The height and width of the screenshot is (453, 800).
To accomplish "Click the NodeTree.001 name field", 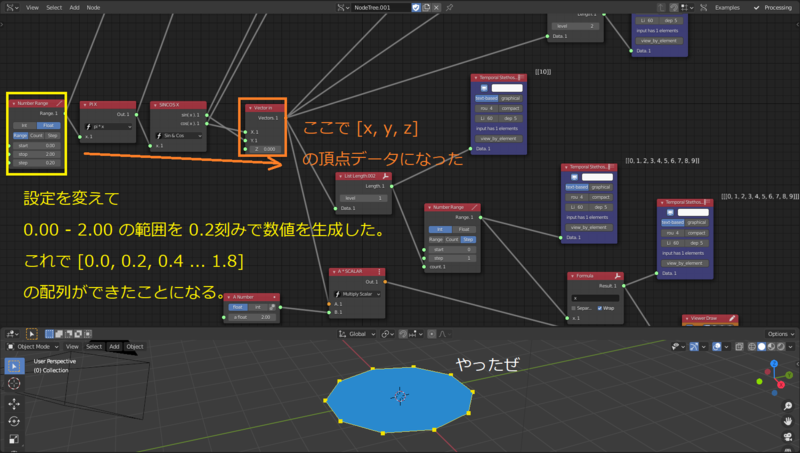I will click(381, 8).
